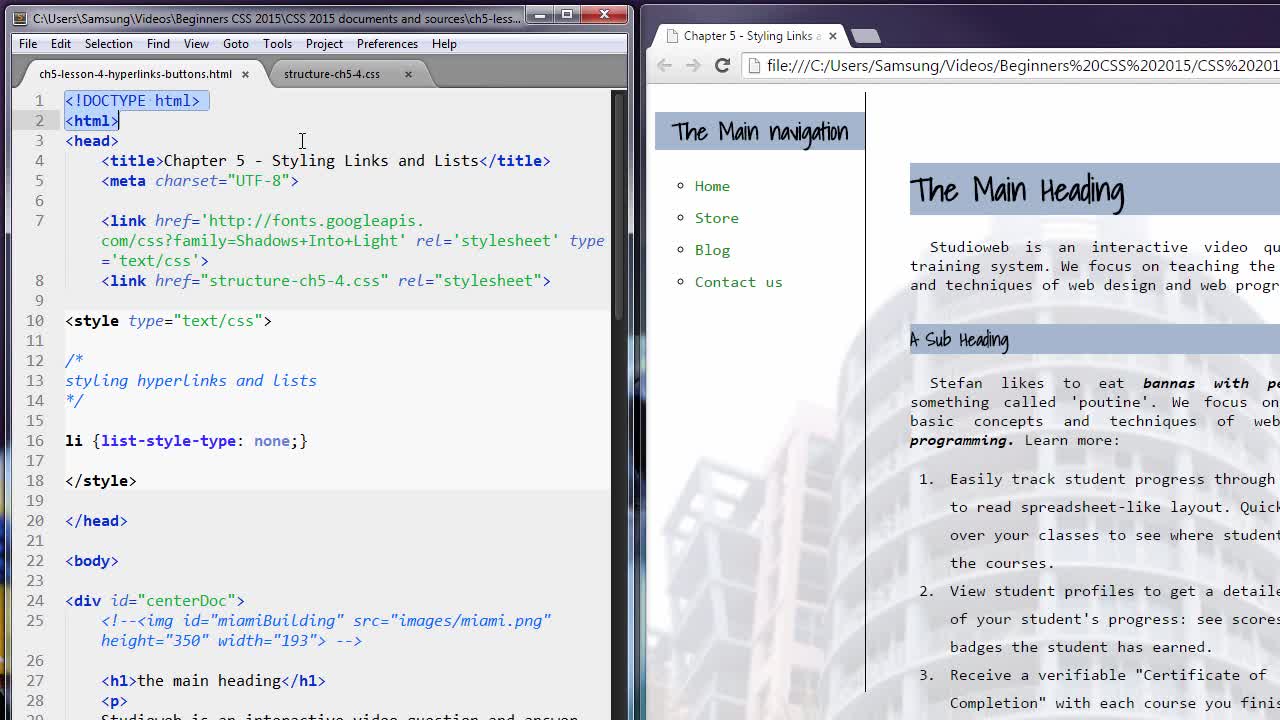Click the 'styling hyperlinks and lists' comment

click(x=191, y=380)
